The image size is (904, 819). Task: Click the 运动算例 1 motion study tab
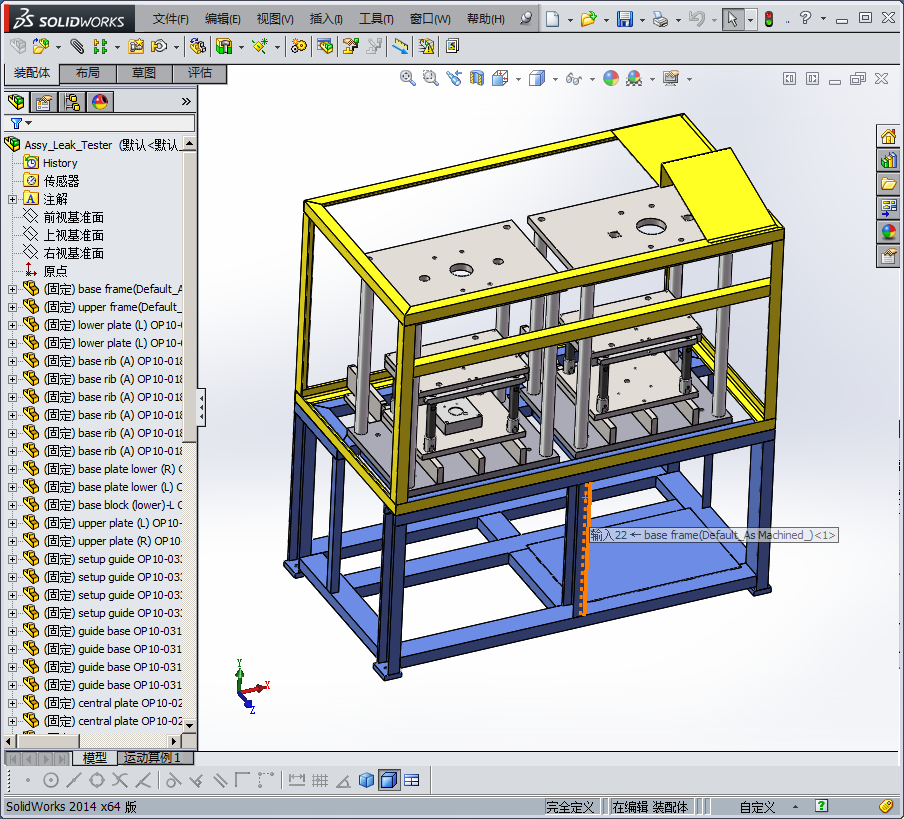click(x=152, y=758)
